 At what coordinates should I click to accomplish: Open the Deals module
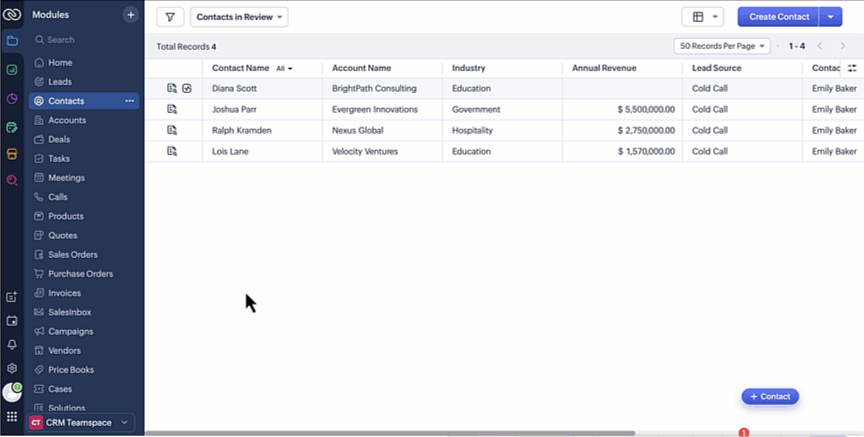coord(84,139)
